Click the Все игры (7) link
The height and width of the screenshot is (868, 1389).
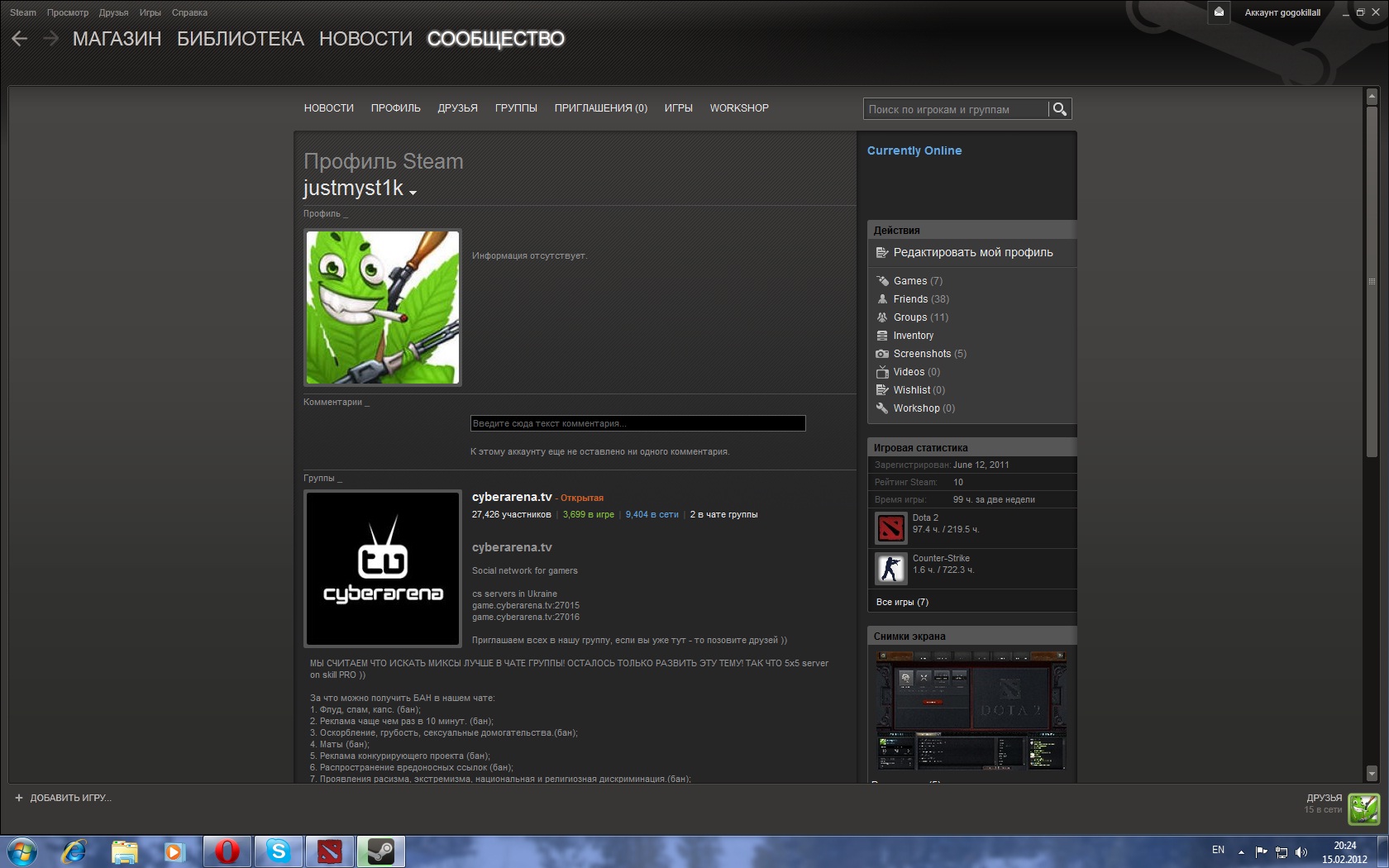pos(902,602)
